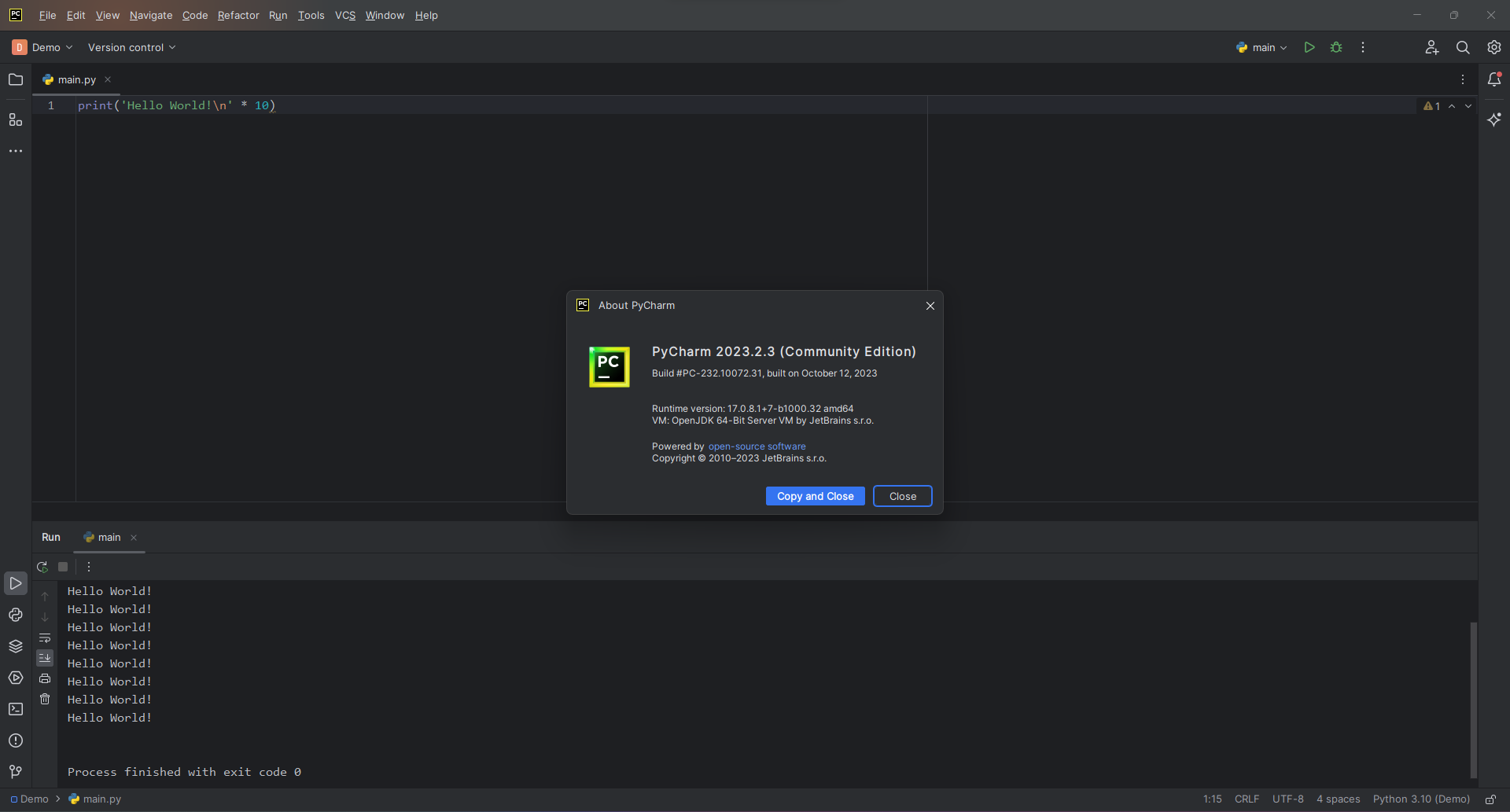
Task: Close main tab in Run panel
Action: 134,538
